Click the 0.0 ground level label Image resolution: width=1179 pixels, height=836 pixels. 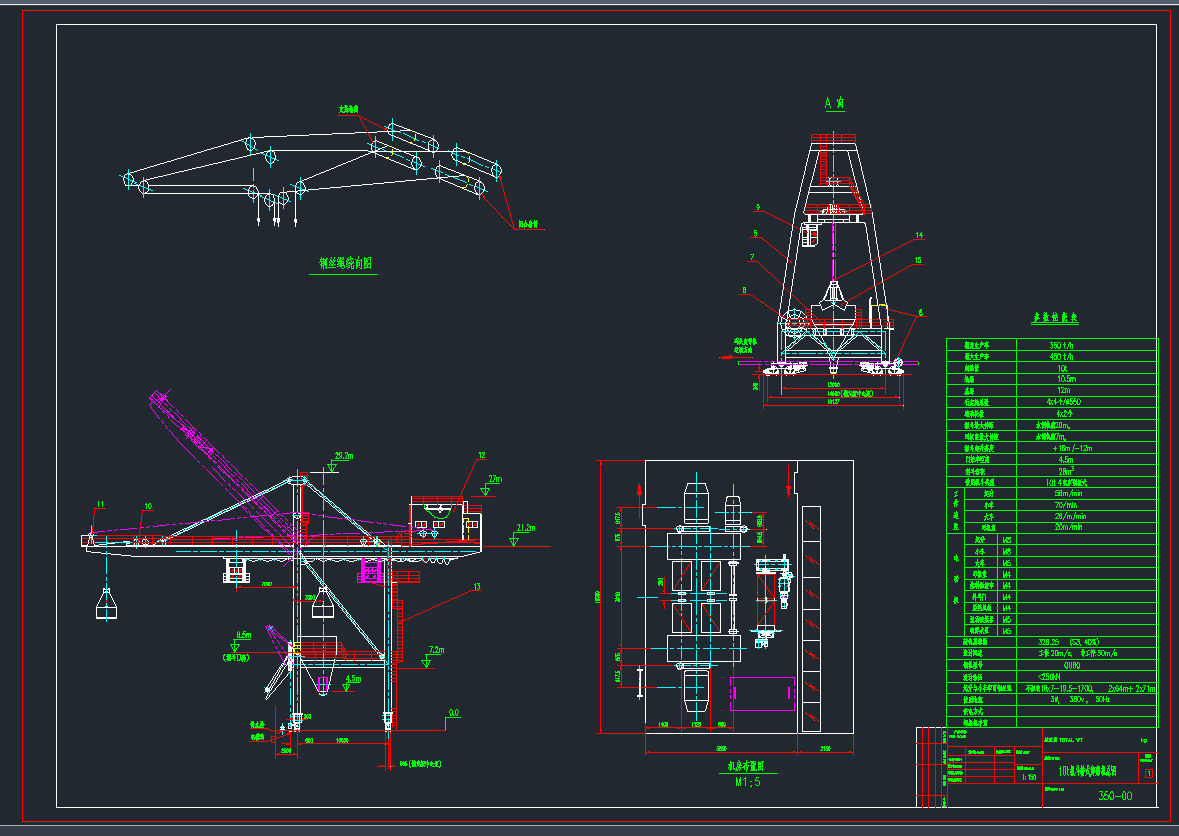coord(454,714)
